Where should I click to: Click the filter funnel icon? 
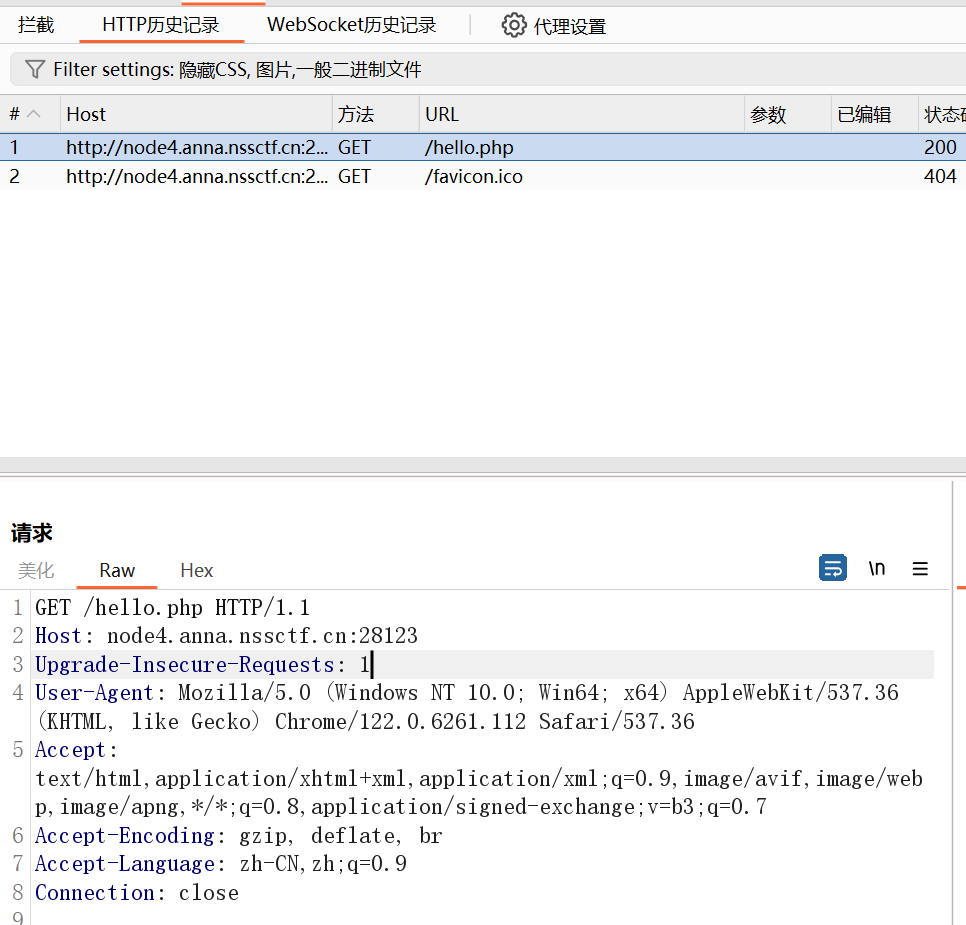tap(35, 69)
